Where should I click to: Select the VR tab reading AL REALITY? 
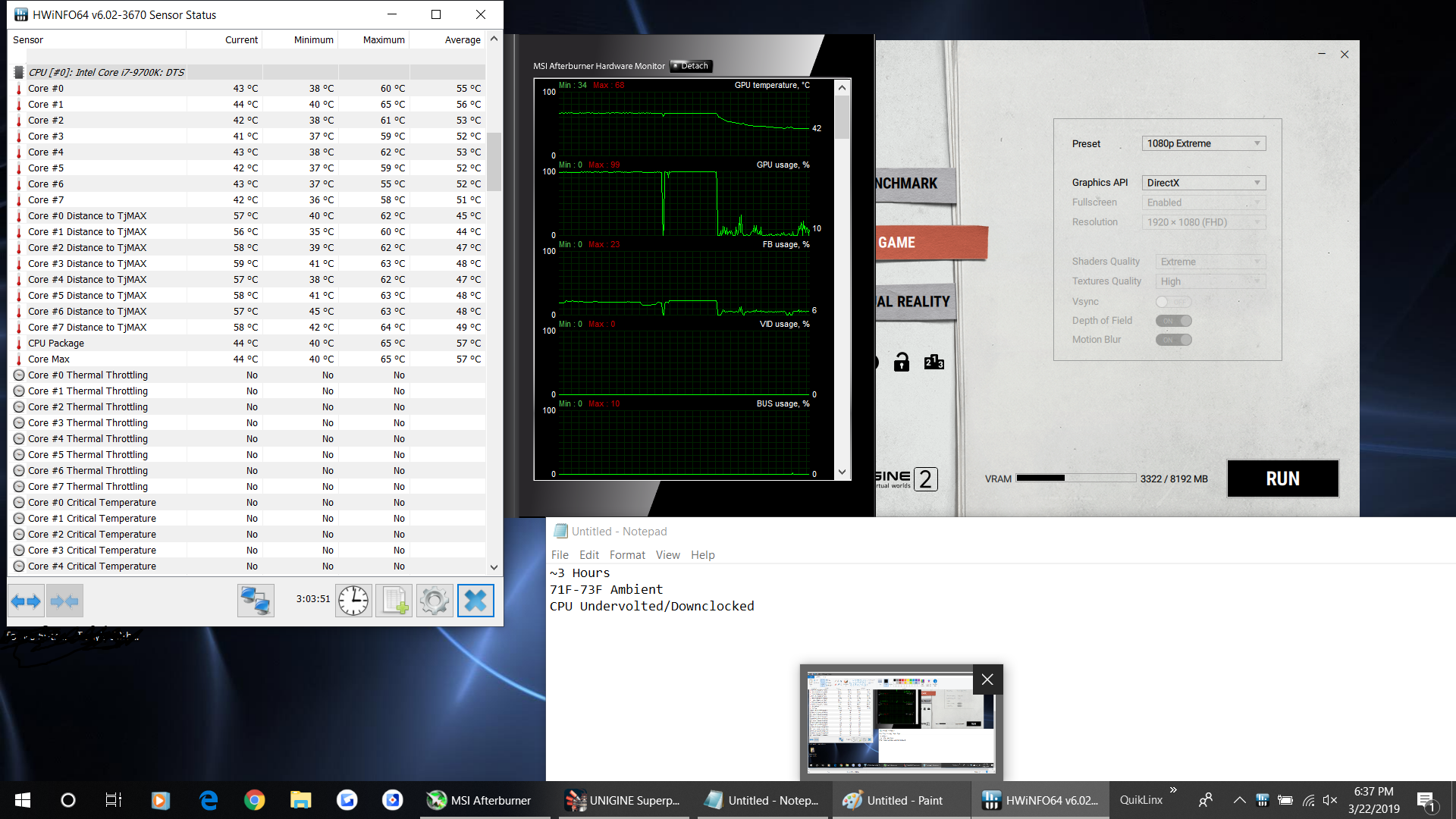click(x=915, y=302)
